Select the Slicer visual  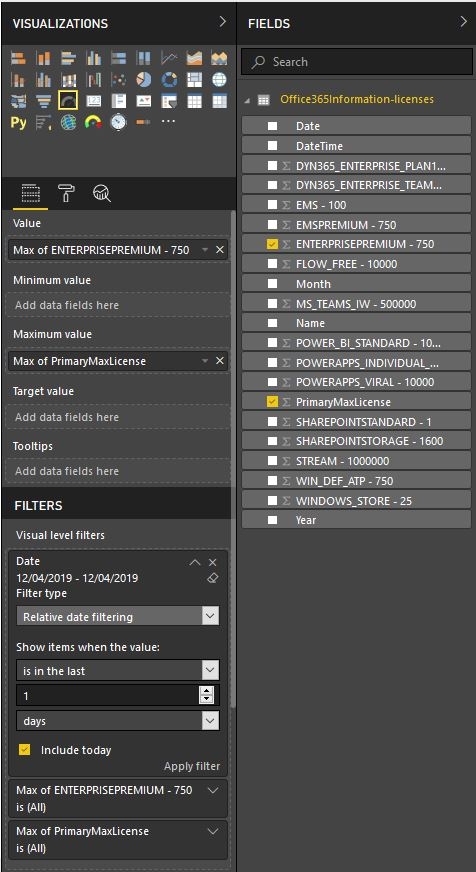coord(168,101)
